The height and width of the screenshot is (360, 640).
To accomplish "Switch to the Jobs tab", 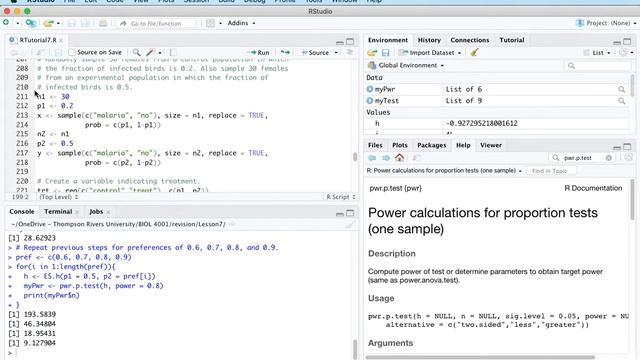I will tap(96, 211).
